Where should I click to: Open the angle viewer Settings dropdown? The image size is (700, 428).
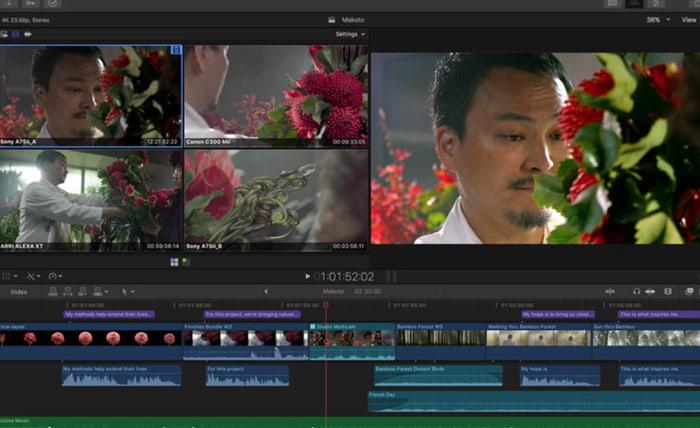[349, 34]
